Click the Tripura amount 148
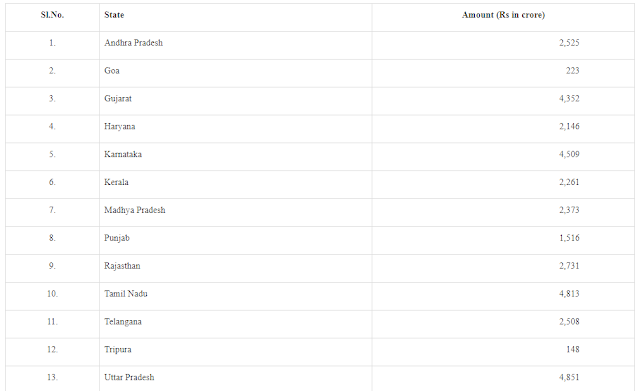The height and width of the screenshot is (391, 640). click(x=573, y=349)
